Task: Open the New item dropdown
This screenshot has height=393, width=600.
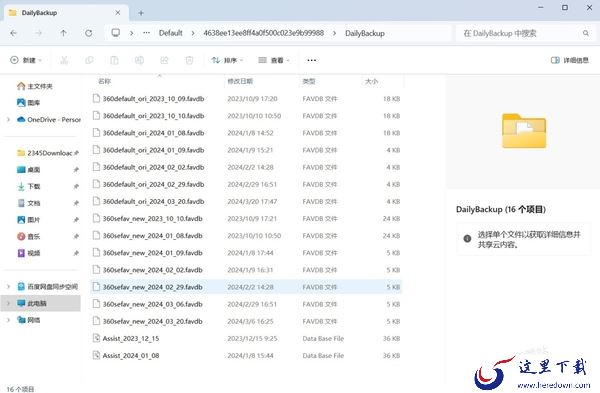Action: pyautogui.click(x=26, y=60)
